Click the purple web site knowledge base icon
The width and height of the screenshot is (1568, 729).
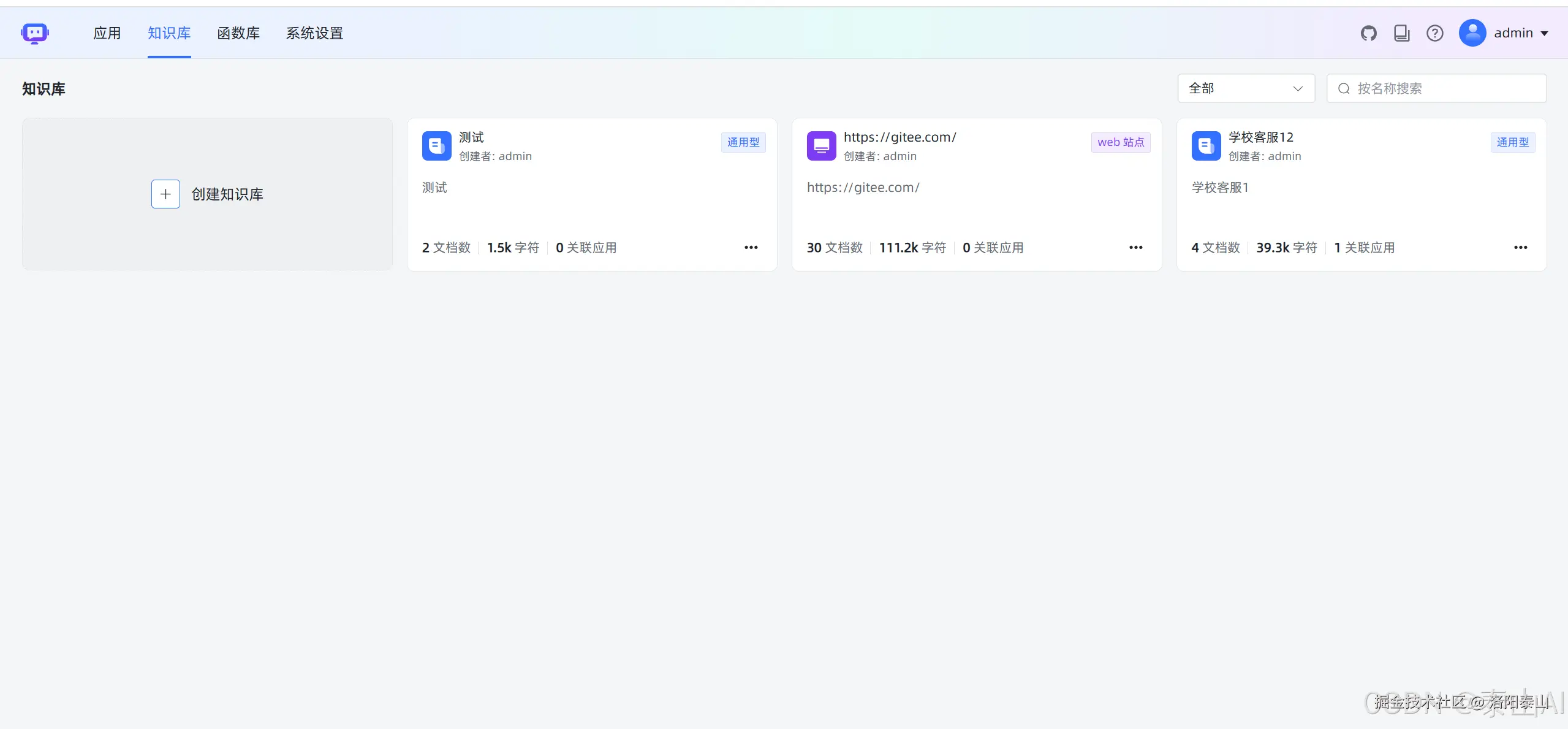click(x=821, y=146)
